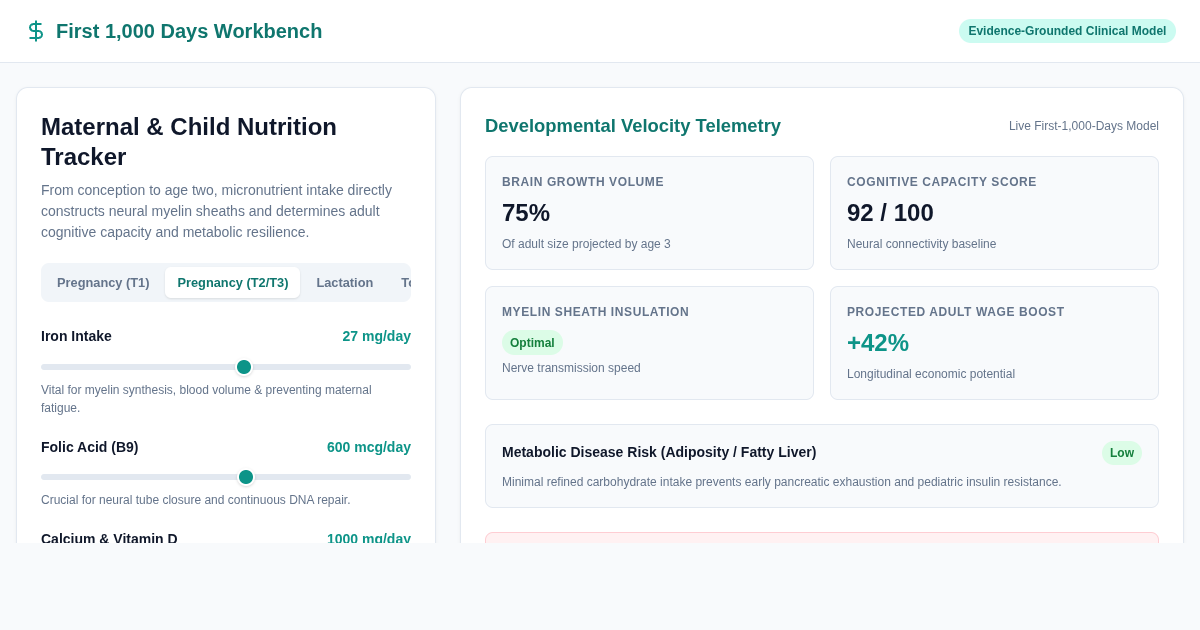Click the Evidence-Grounded Clinical Model badge
The height and width of the screenshot is (630, 1200).
tap(1067, 31)
